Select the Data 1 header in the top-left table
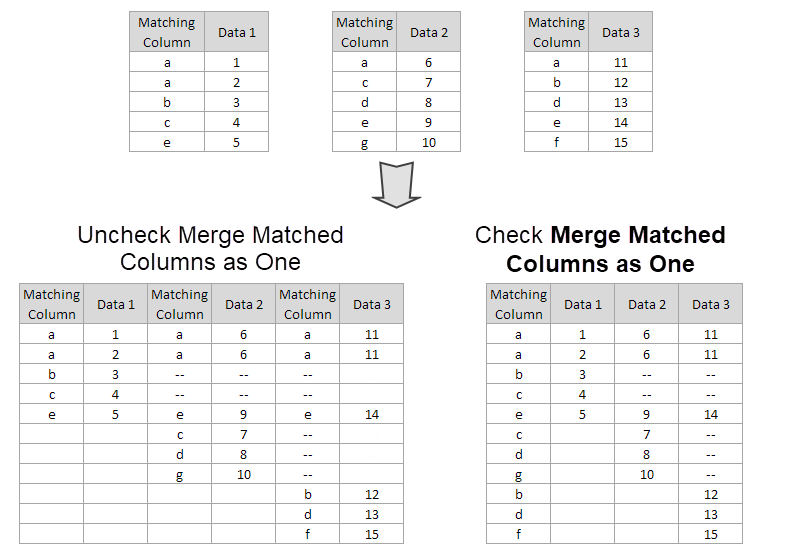The image size is (786, 557). tap(237, 32)
